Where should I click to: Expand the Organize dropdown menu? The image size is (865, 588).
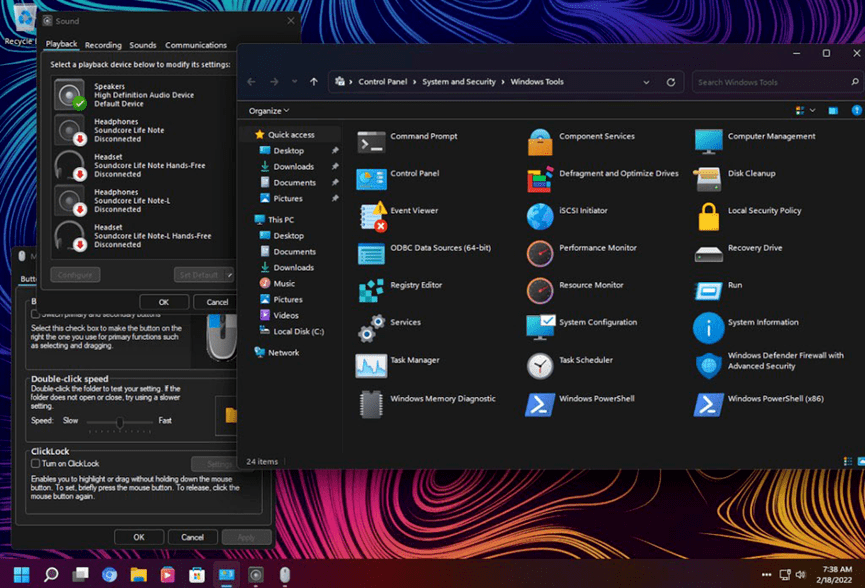pyautogui.click(x=269, y=111)
